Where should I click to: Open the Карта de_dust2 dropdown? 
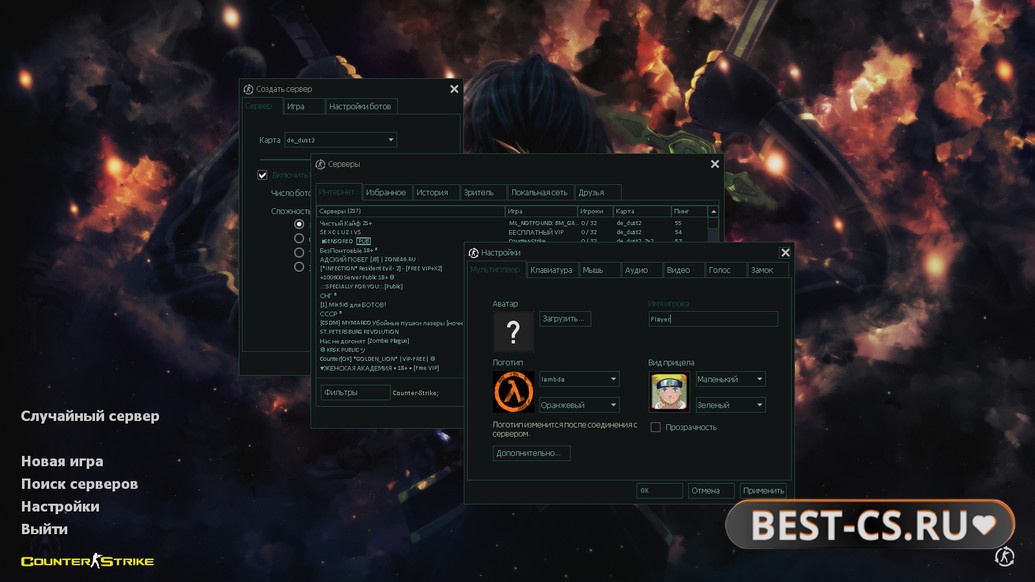coord(340,140)
